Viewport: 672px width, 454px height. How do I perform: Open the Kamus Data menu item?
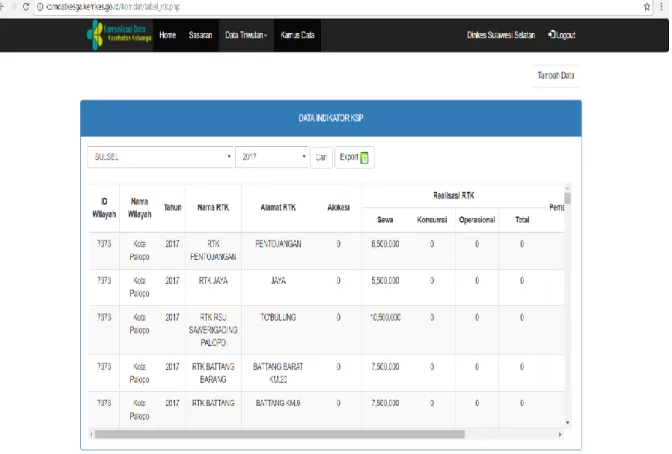point(297,35)
